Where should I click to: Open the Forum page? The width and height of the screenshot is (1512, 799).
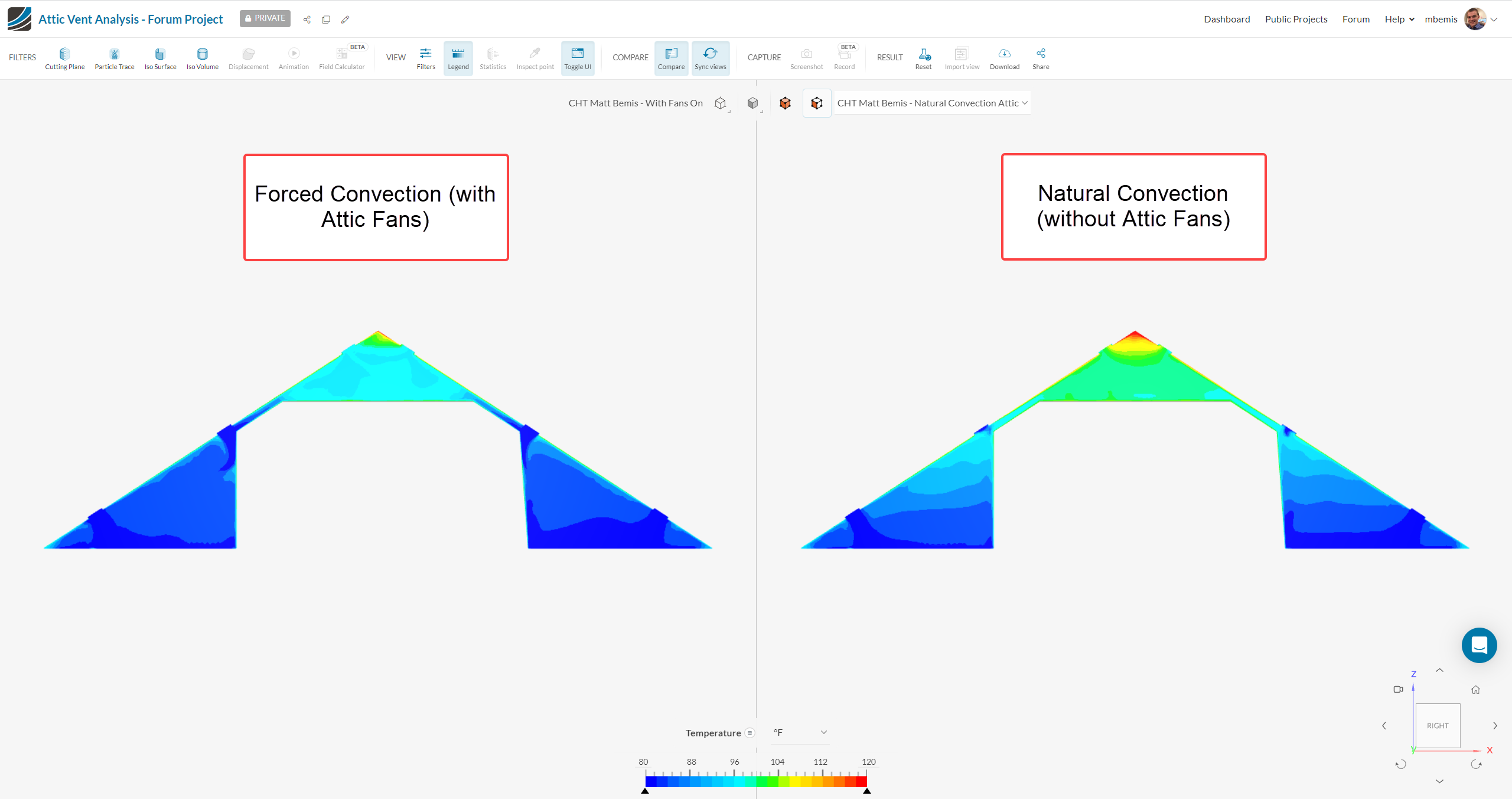click(x=1355, y=19)
